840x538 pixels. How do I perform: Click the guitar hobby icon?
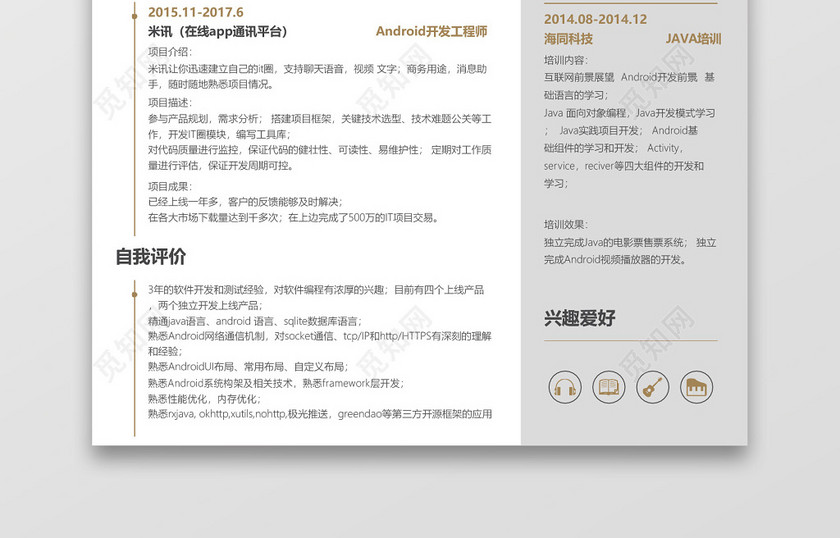point(652,387)
